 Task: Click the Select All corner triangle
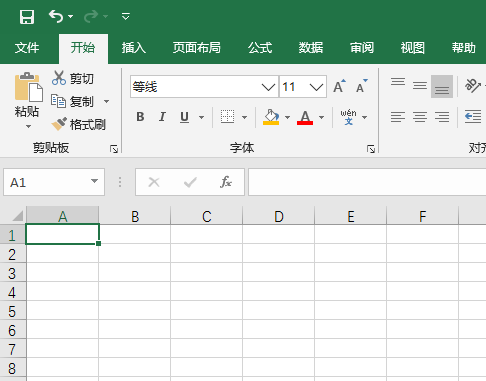(x=17, y=216)
